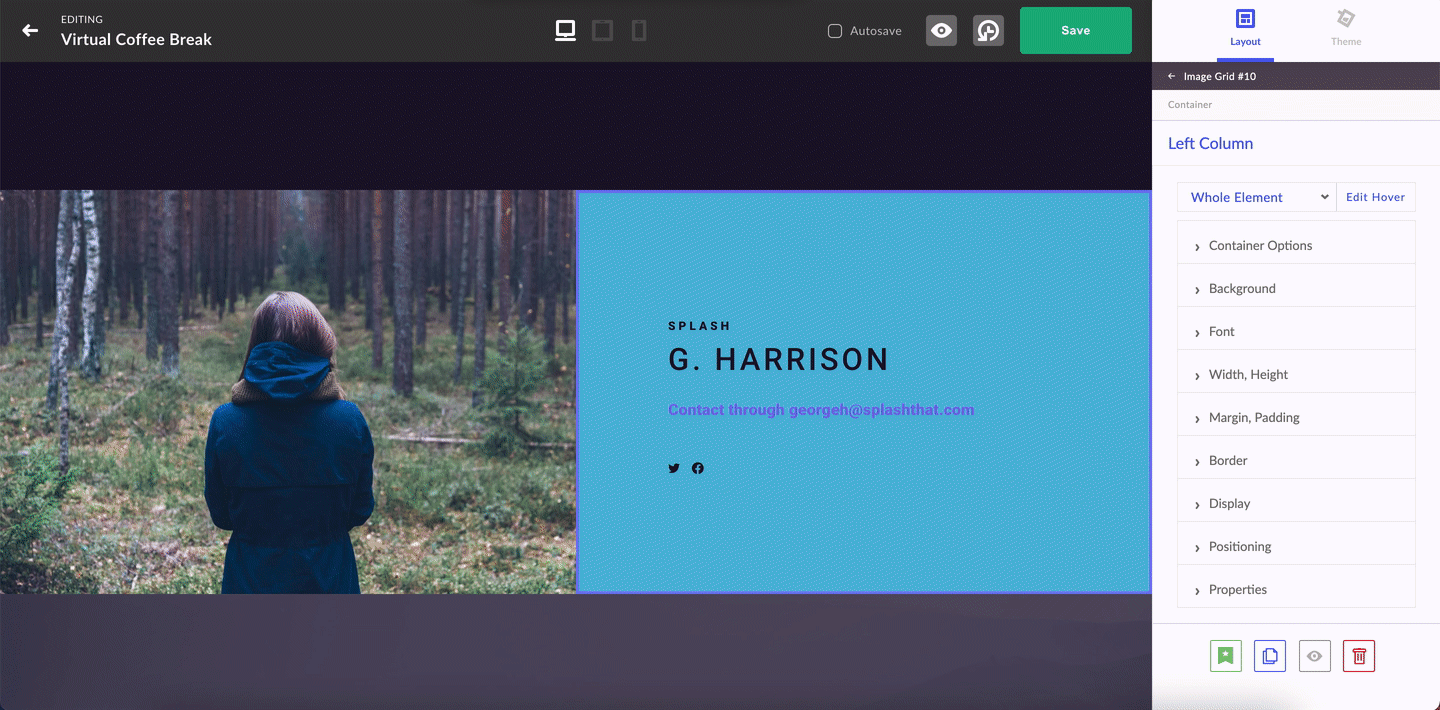The width and height of the screenshot is (1440, 710).
Task: Expand the Width, Height section
Action: 1297,374
